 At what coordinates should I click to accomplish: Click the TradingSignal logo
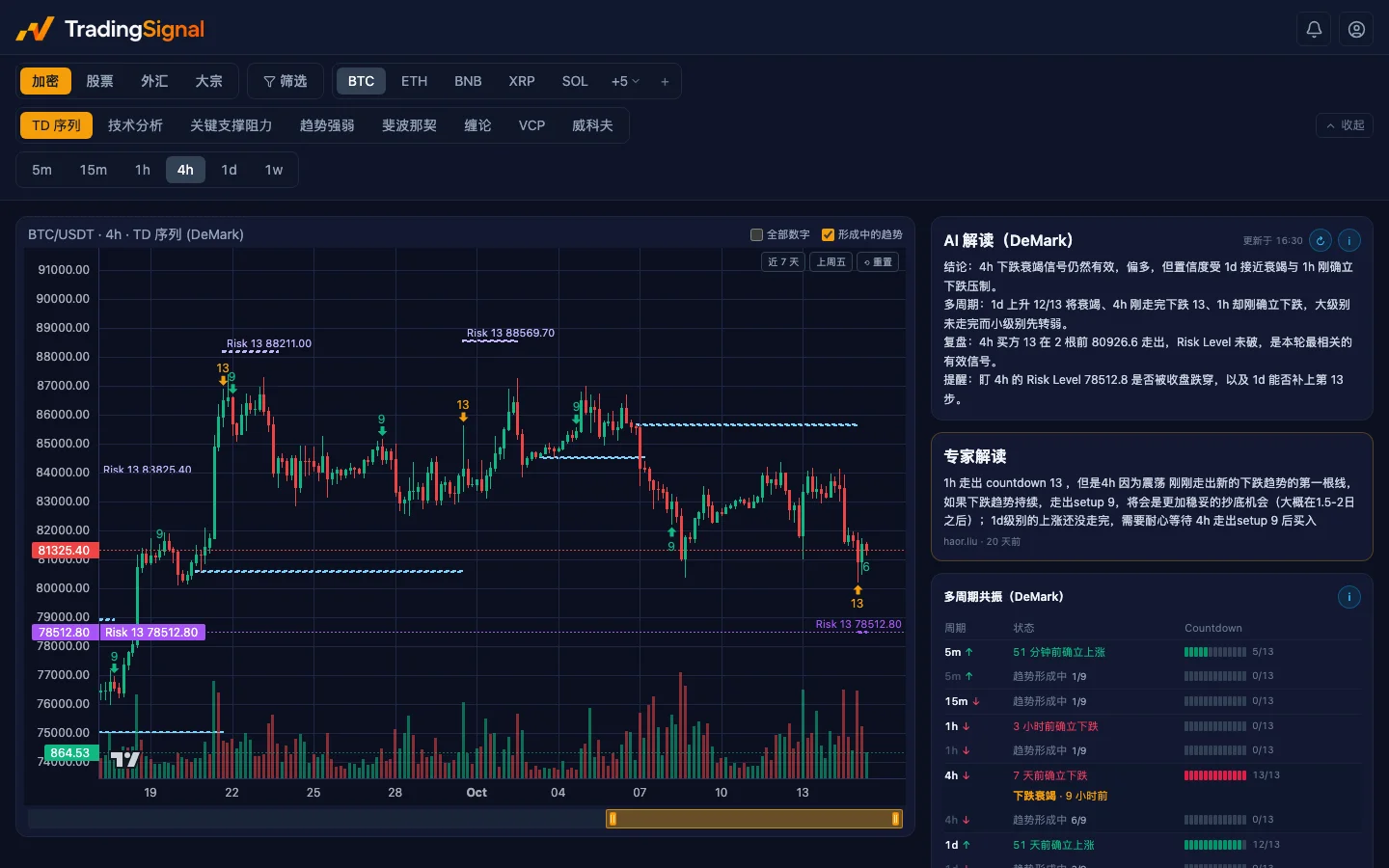tap(110, 29)
